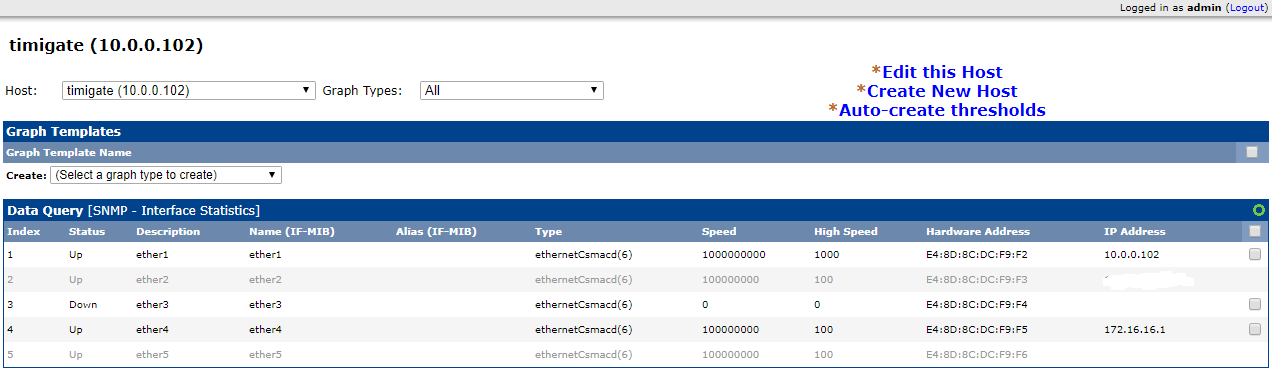Open the Auto-create thresholds link
Screen dimensions: 1272x368
pyautogui.click(x=942, y=110)
